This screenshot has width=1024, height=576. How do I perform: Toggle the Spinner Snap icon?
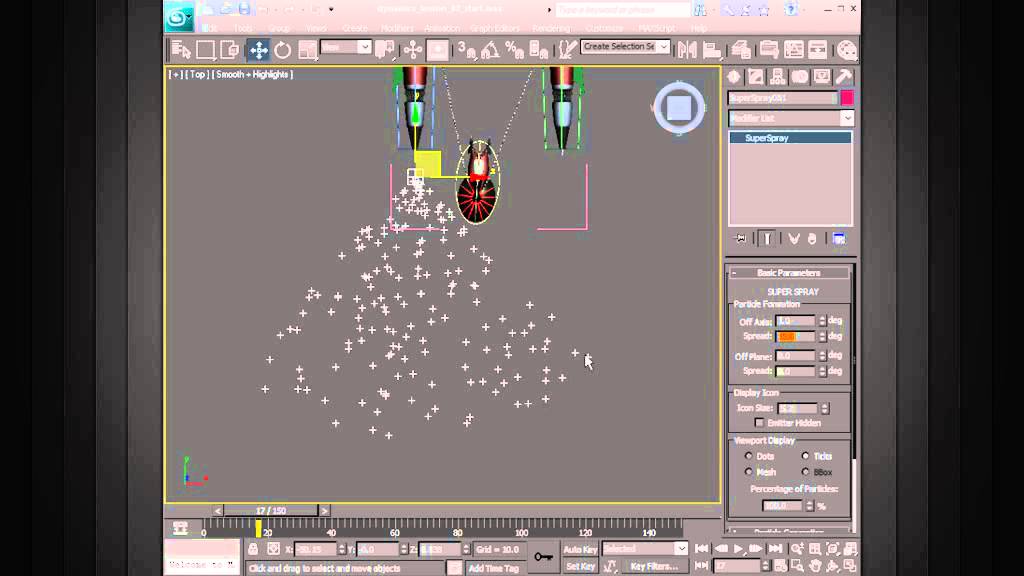coord(538,50)
